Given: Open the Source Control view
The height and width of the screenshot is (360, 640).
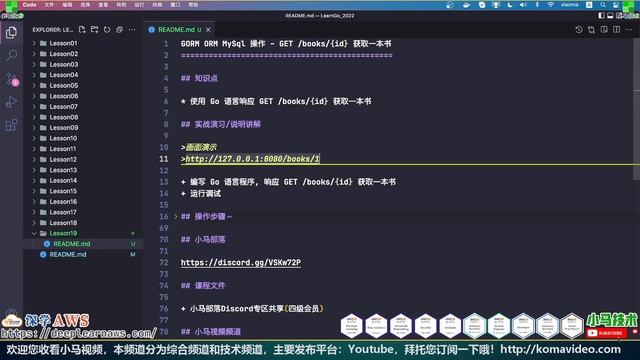Looking at the screenshot, I should 11,79.
